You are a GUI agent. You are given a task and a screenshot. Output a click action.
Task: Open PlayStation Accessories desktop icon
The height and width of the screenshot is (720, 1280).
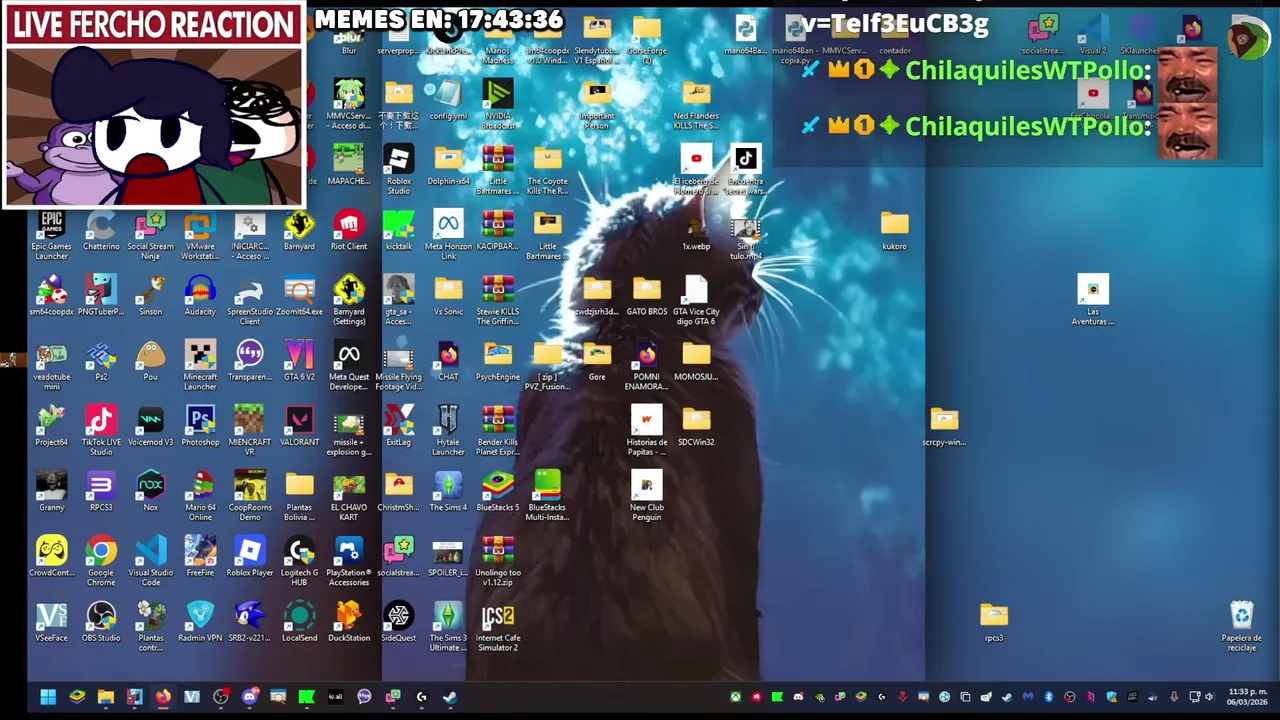pos(349,561)
